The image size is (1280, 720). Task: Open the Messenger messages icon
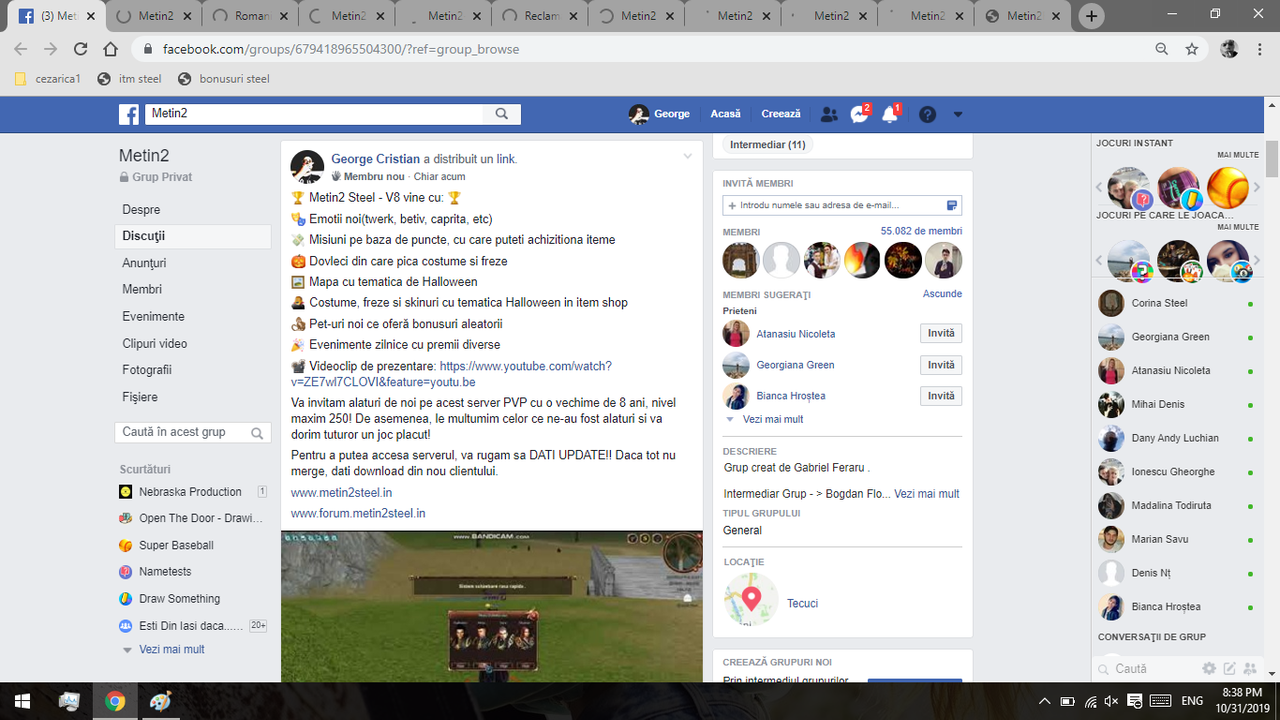click(859, 114)
